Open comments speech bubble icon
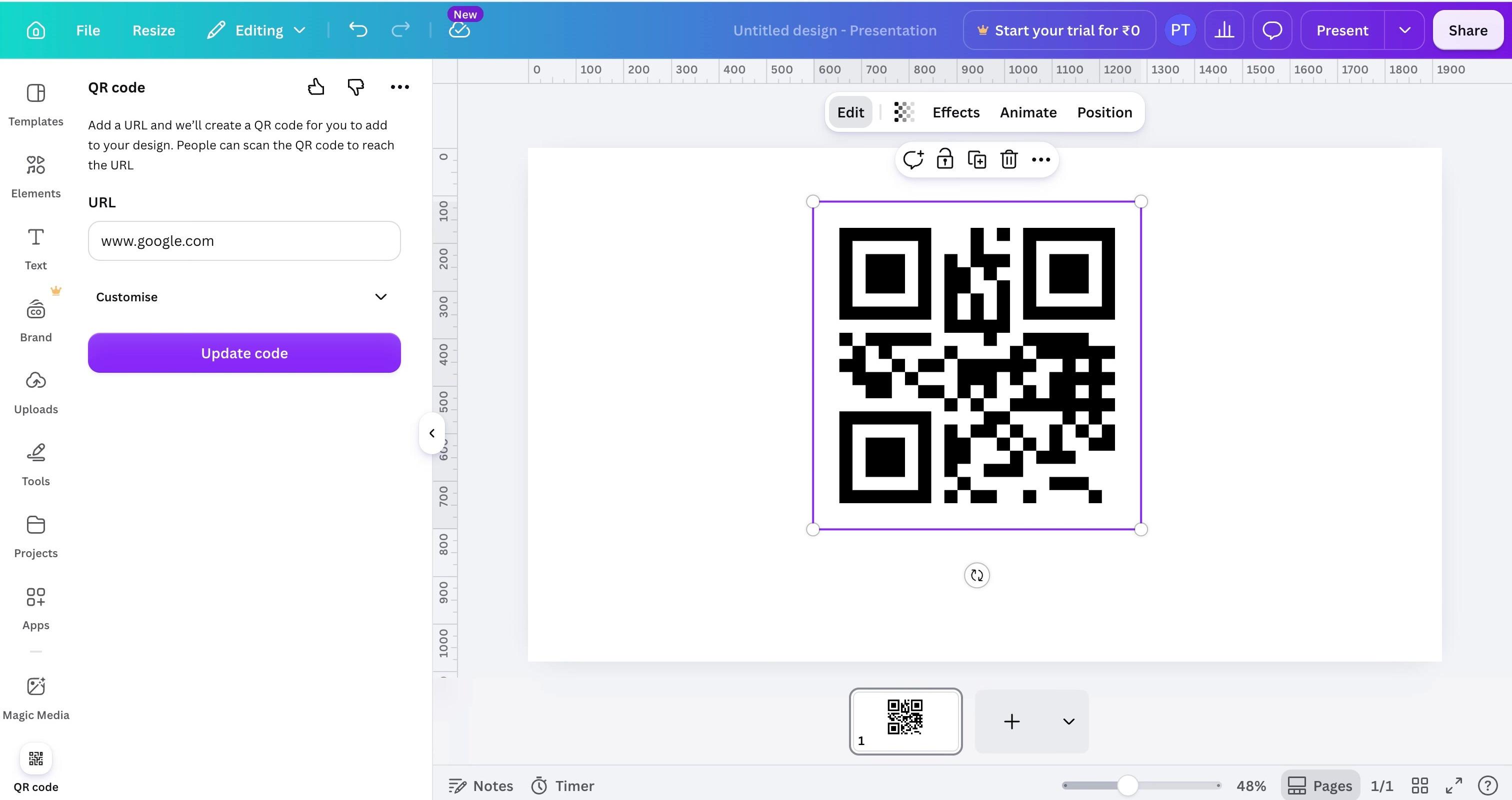The width and height of the screenshot is (1512, 800). point(1272,30)
